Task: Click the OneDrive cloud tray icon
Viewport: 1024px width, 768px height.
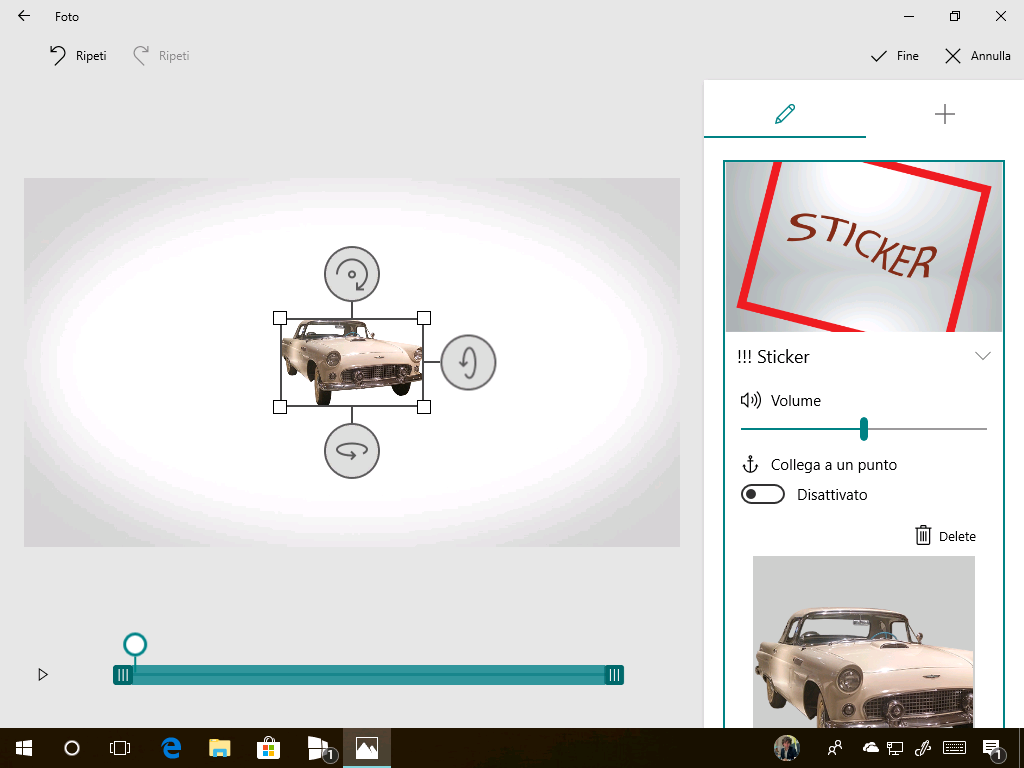Action: [x=871, y=748]
